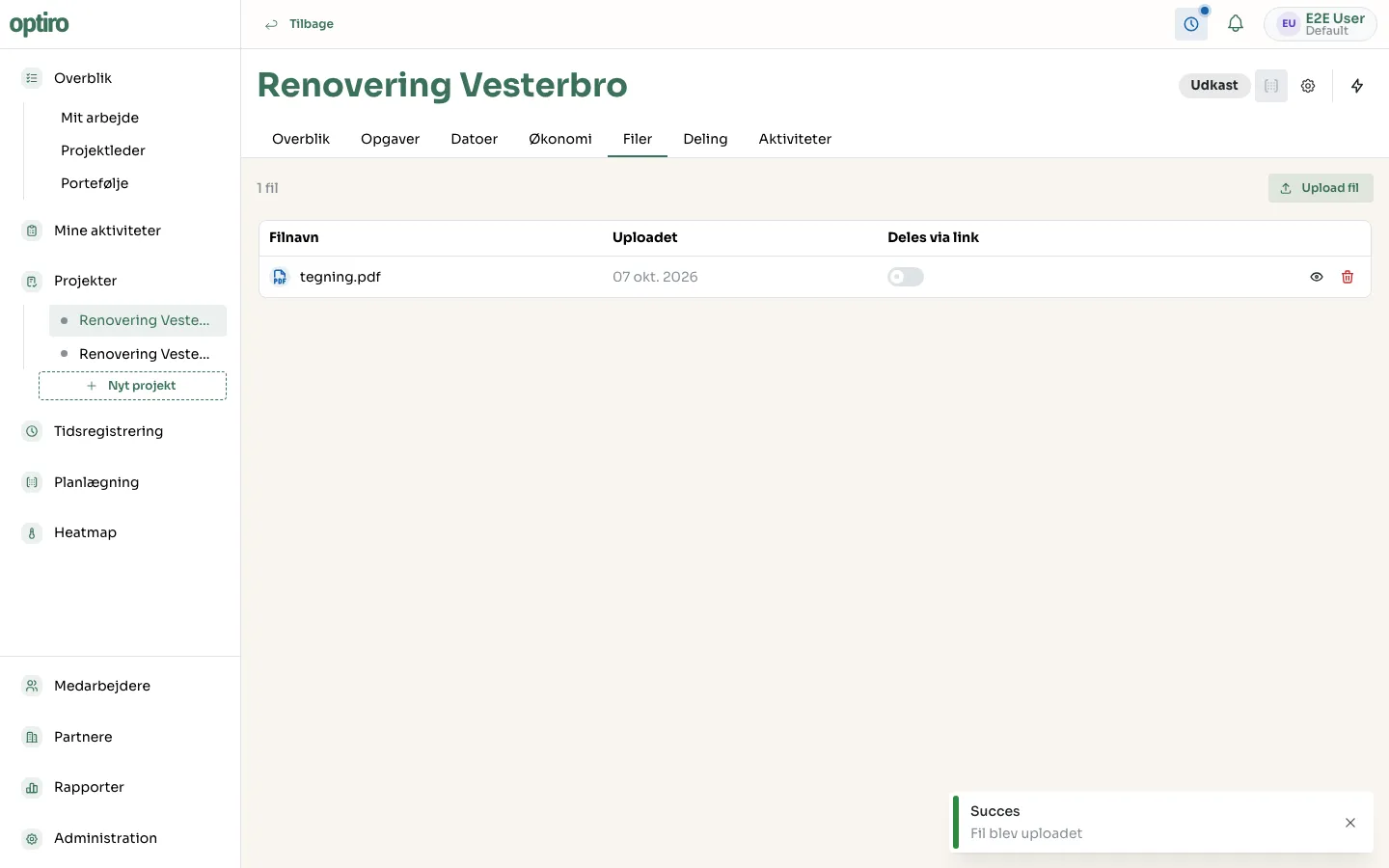The width and height of the screenshot is (1389, 868).
Task: Open the project Overblik tab
Action: point(301,139)
